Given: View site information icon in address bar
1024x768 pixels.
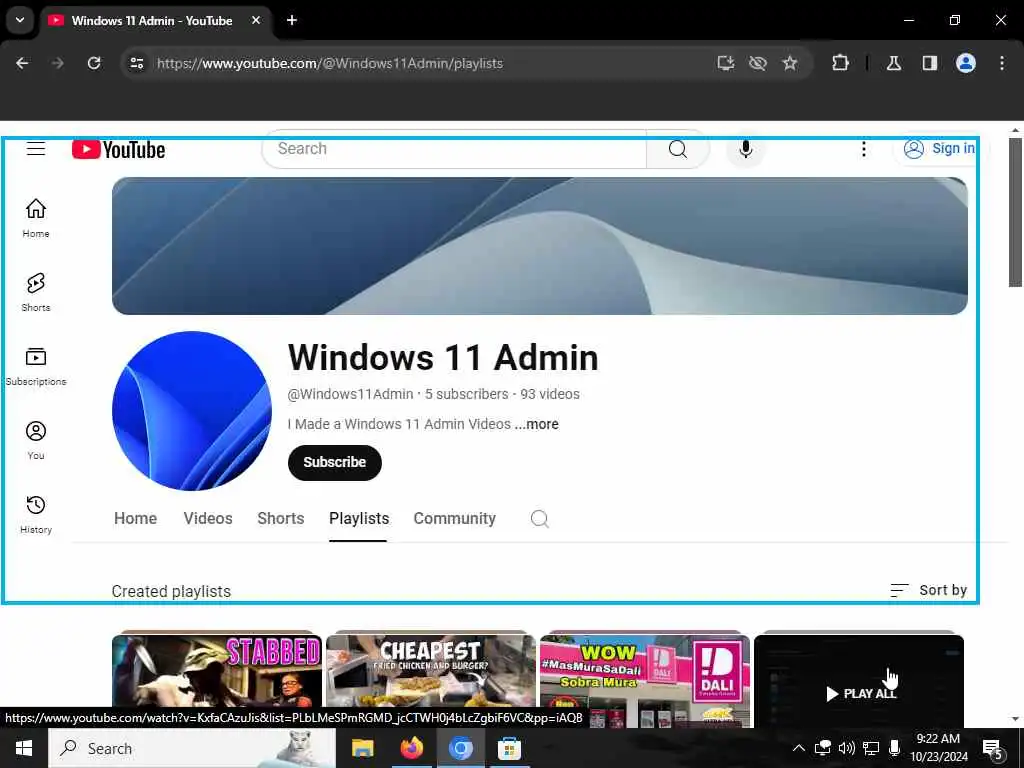Looking at the screenshot, I should tap(136, 63).
